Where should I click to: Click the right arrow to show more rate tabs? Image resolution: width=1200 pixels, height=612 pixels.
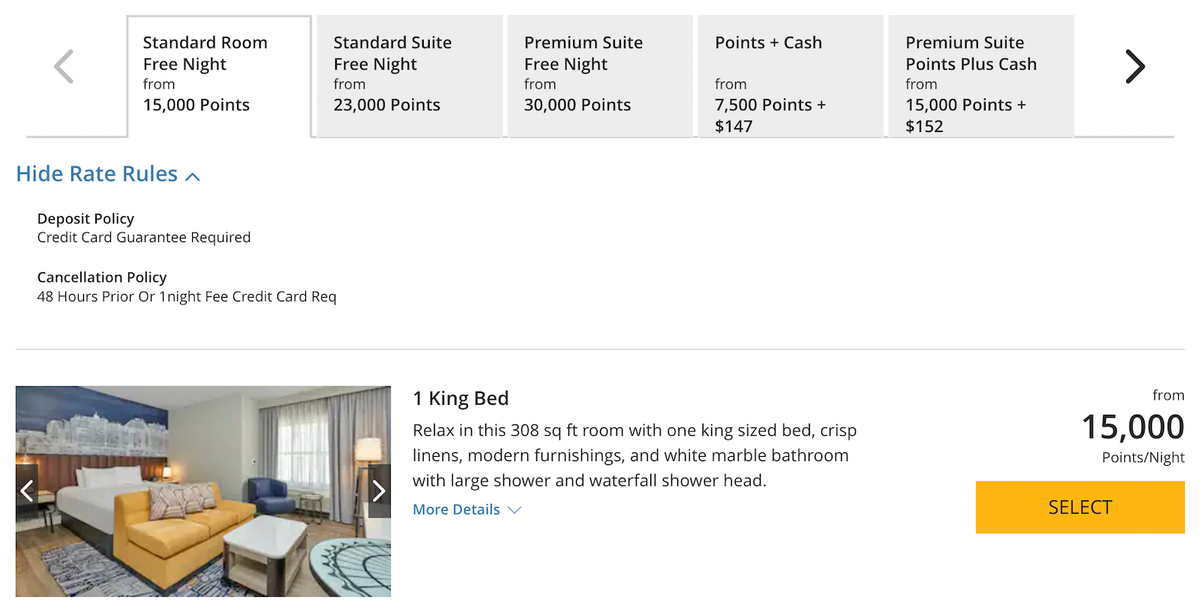[1134, 67]
